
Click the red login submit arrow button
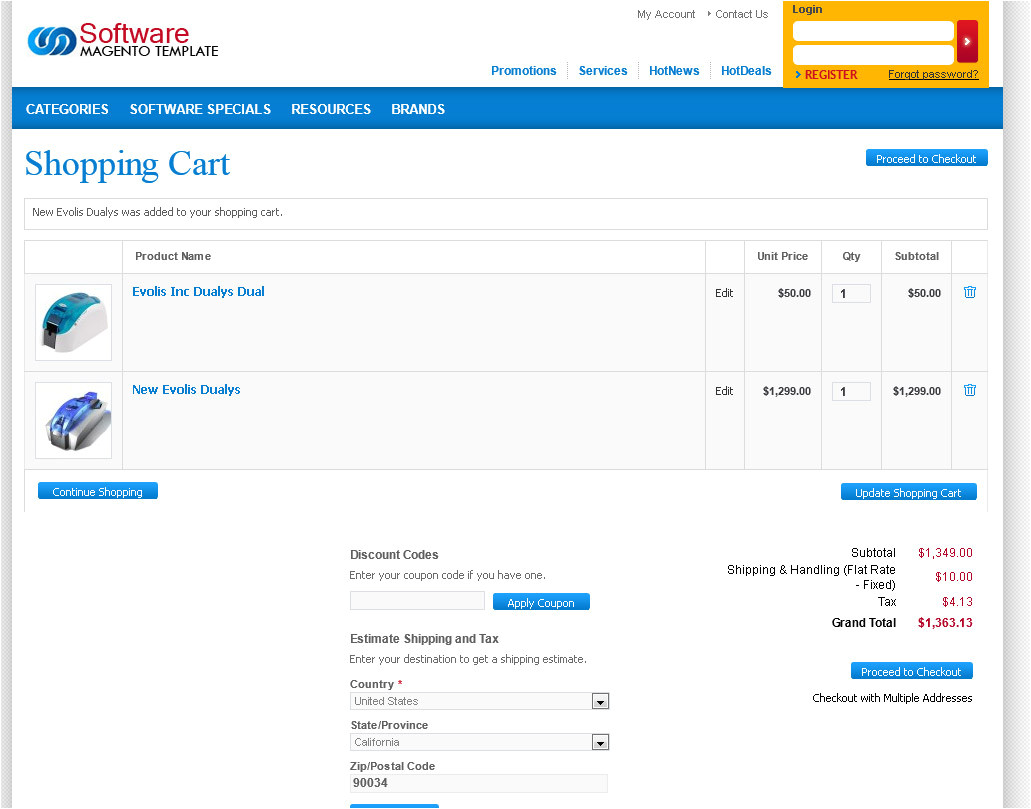click(x=967, y=41)
